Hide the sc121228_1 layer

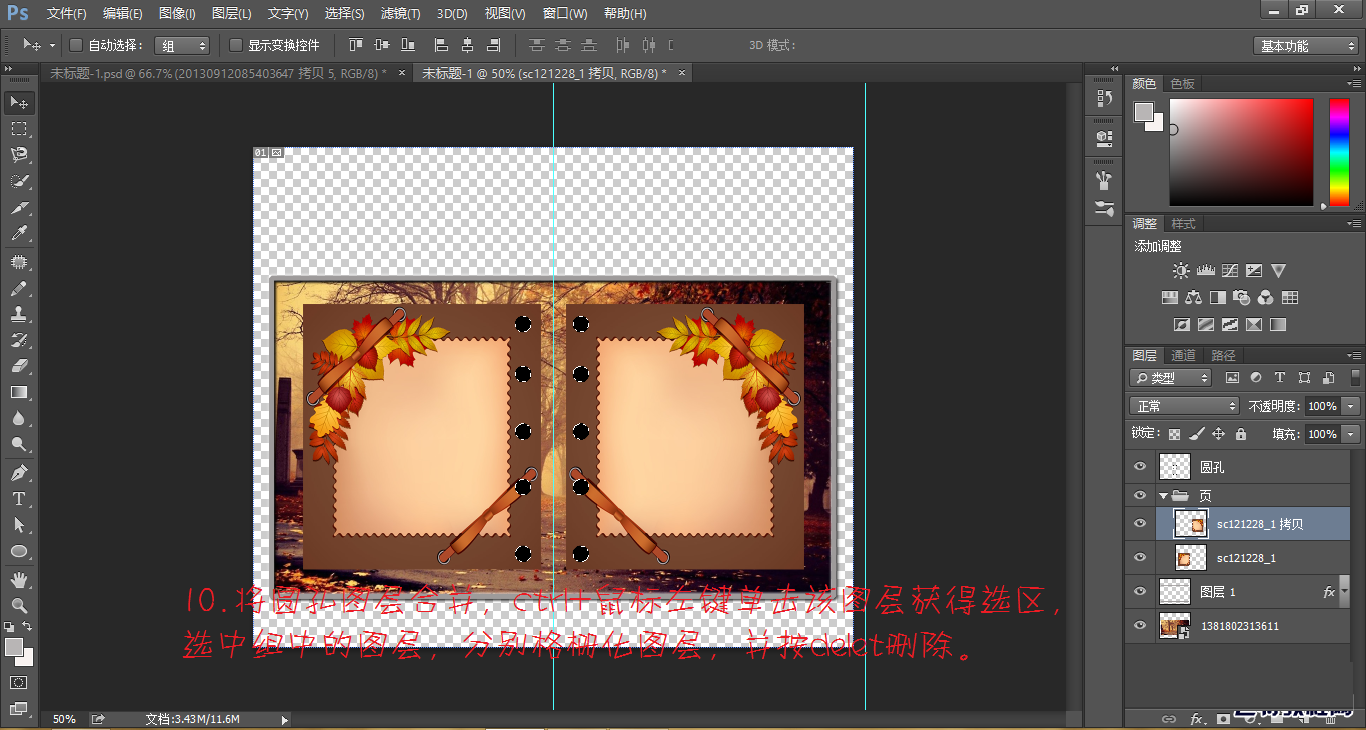click(x=1140, y=558)
